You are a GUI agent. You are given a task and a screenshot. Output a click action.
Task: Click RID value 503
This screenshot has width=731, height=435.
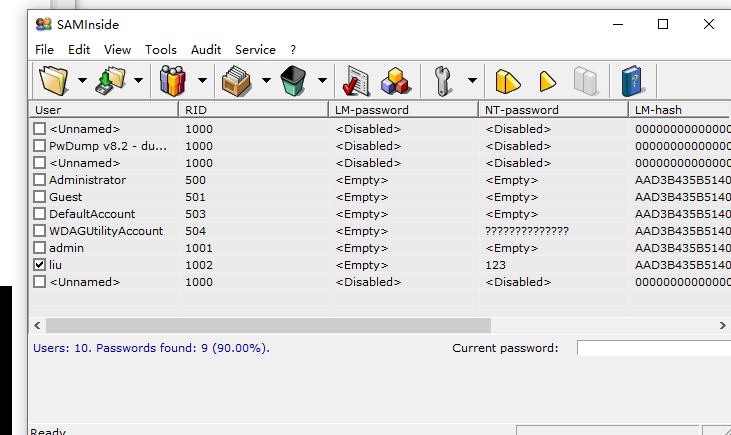coord(195,214)
